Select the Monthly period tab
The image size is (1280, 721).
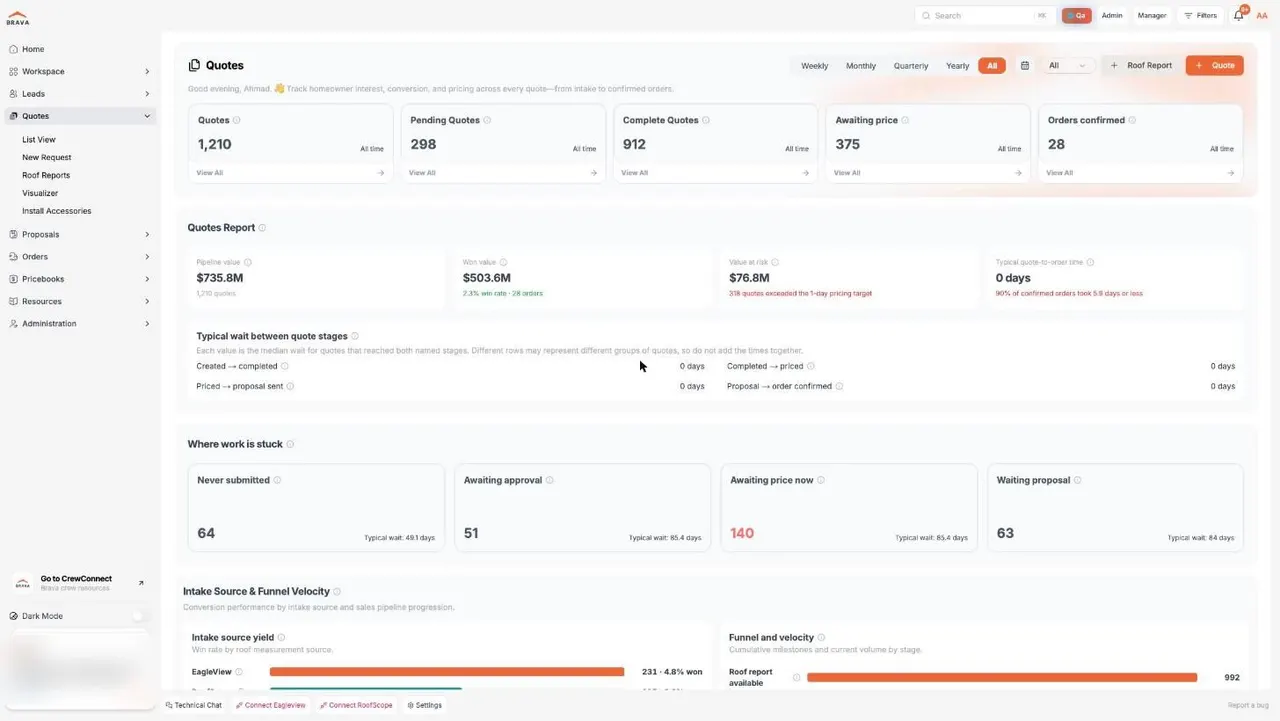(x=861, y=66)
